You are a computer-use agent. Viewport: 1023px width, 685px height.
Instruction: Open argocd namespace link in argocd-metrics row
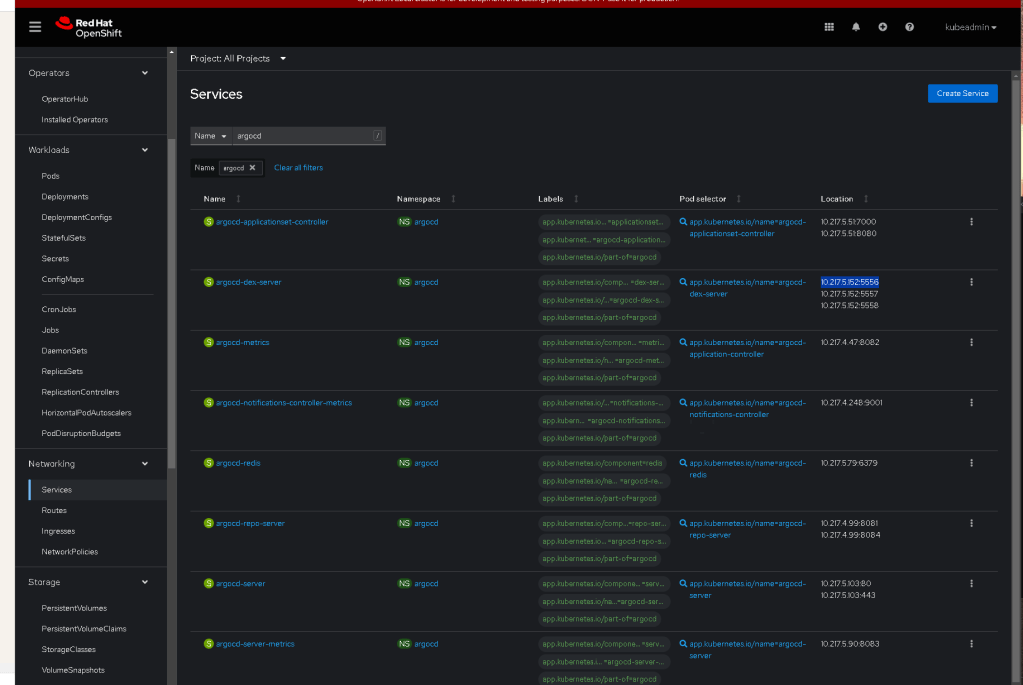tap(426, 342)
